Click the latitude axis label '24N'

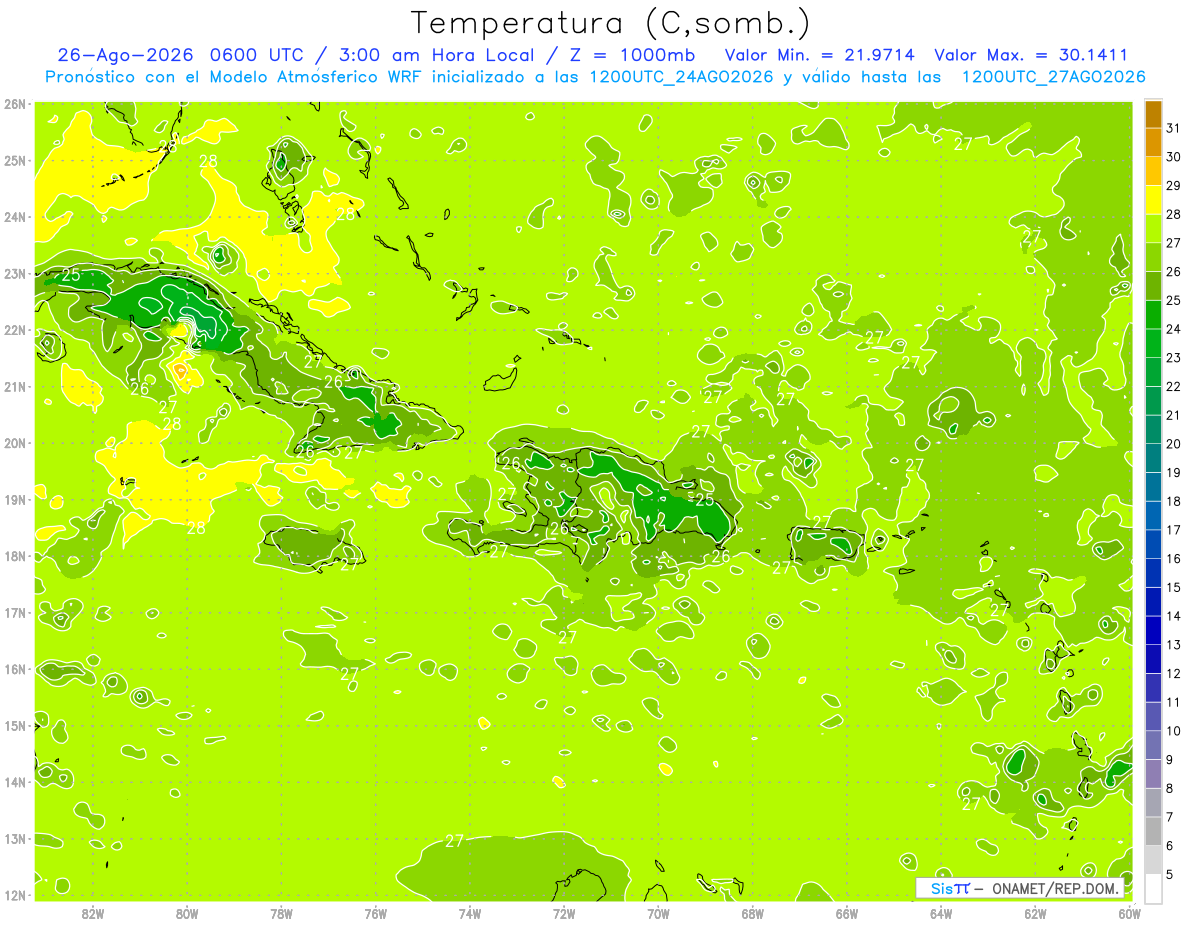click(15, 217)
